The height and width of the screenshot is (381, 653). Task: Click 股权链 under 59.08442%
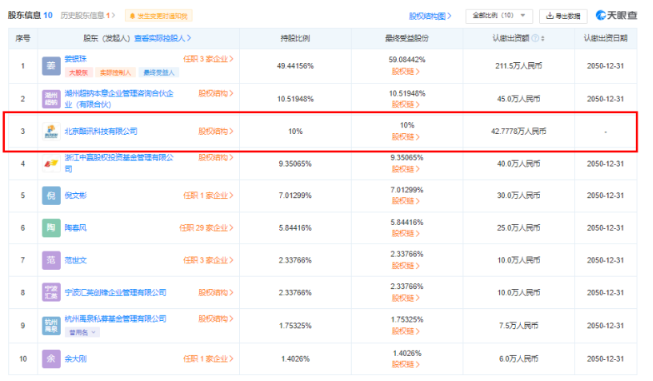click(x=406, y=72)
